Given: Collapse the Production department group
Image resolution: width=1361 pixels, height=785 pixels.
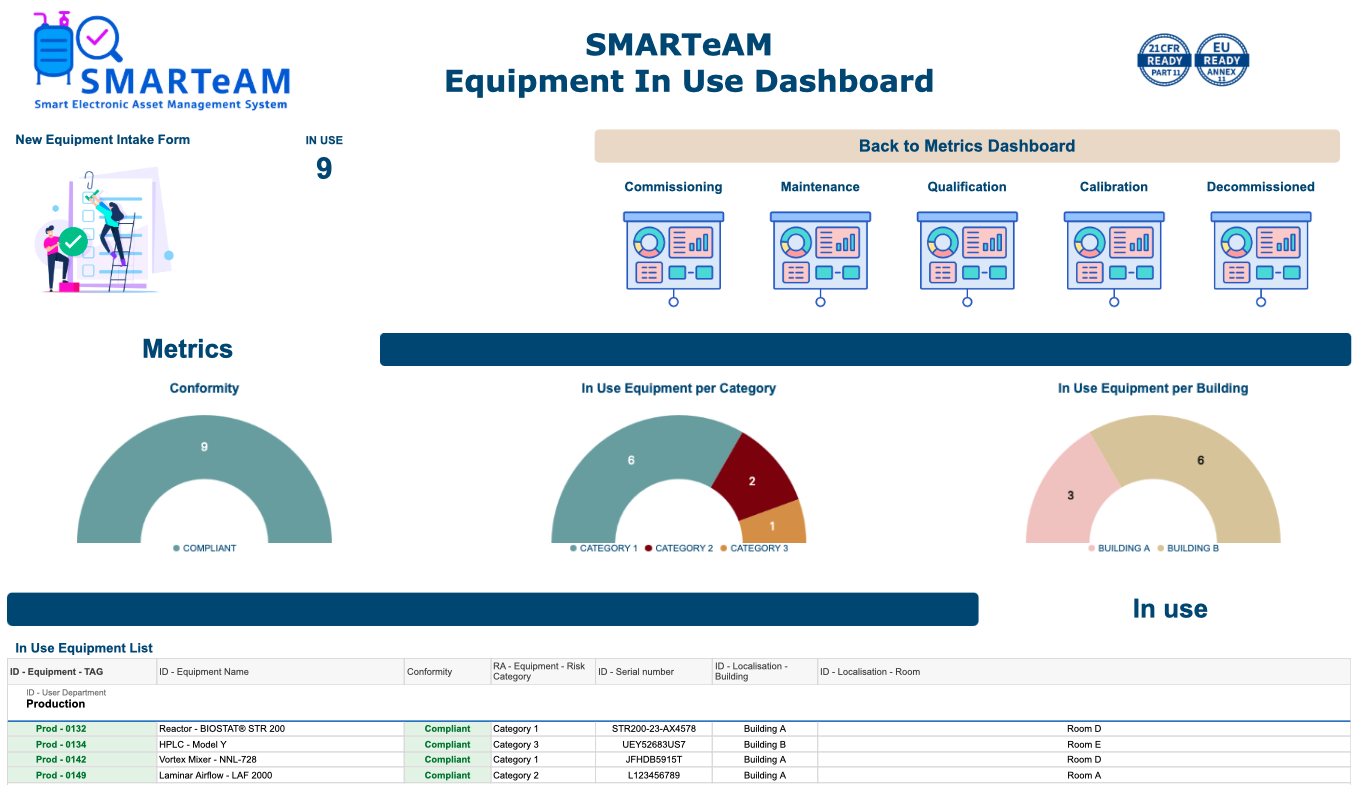Looking at the screenshot, I should click(x=55, y=704).
